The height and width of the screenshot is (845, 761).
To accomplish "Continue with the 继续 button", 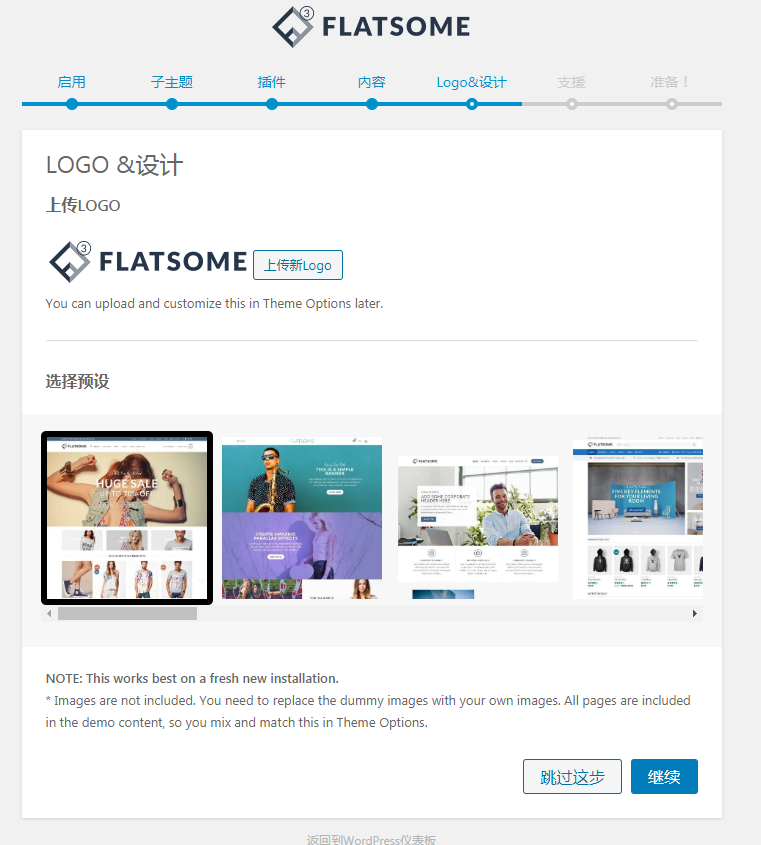I will 664,777.
